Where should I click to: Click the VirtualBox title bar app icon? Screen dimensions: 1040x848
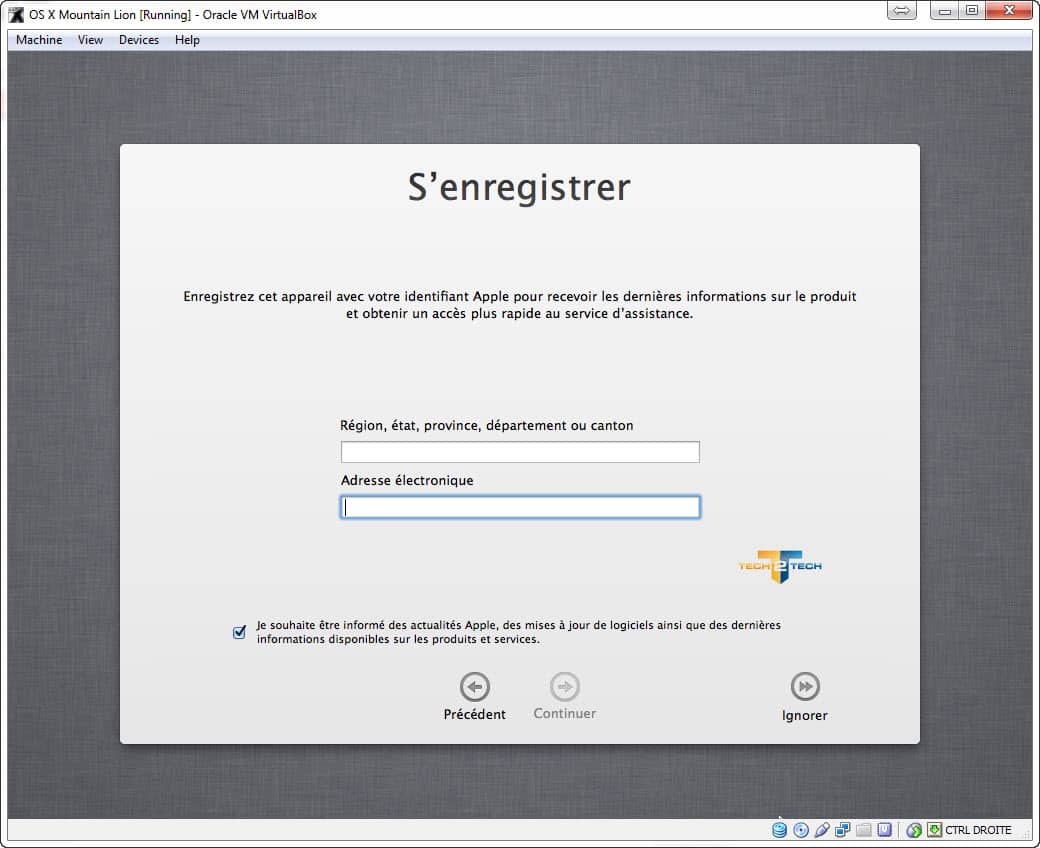[x=16, y=14]
